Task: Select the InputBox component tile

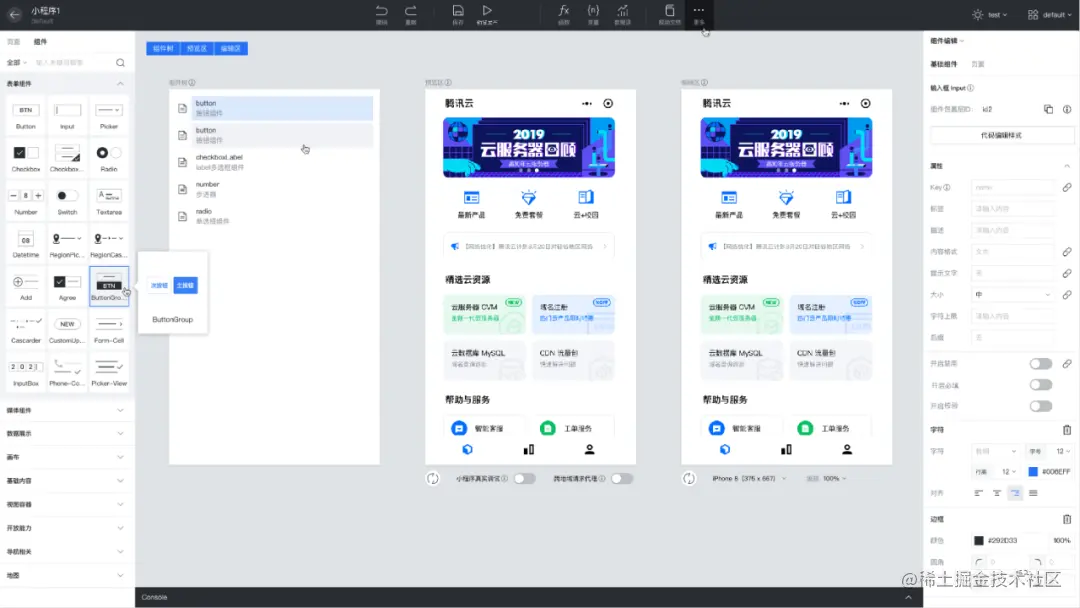Action: click(x=25, y=373)
